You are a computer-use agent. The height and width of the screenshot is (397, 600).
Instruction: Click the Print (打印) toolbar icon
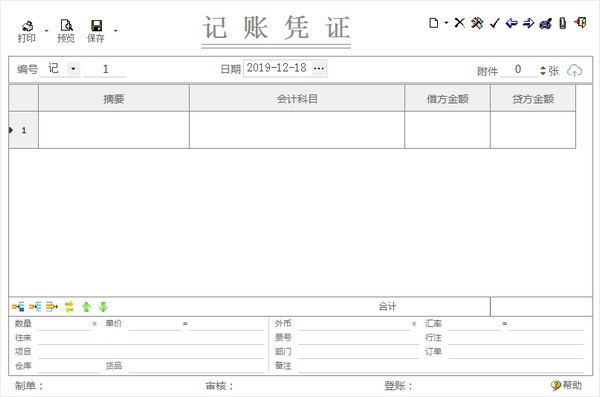tap(27, 31)
